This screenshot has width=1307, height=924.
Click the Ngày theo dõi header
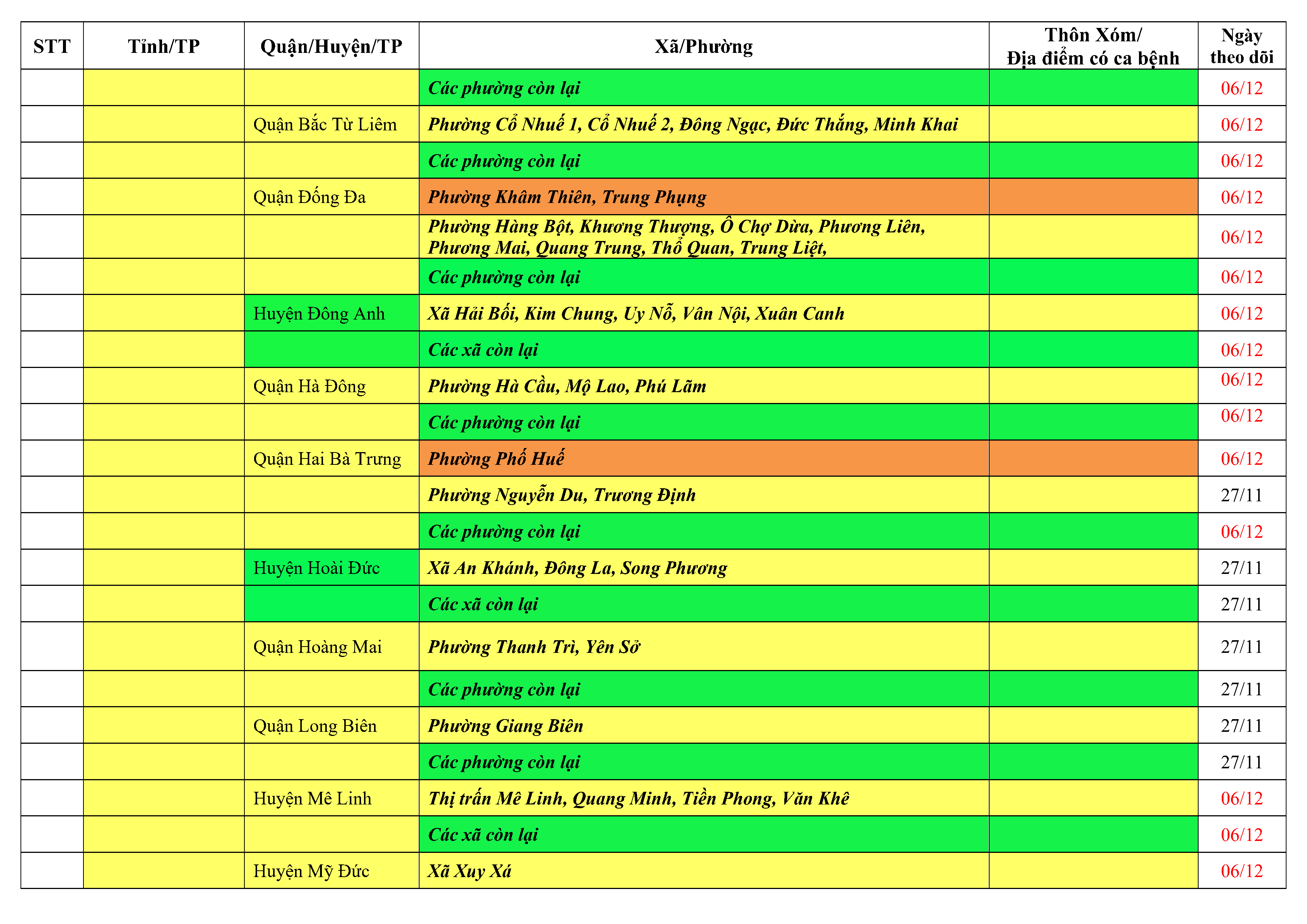click(1241, 46)
